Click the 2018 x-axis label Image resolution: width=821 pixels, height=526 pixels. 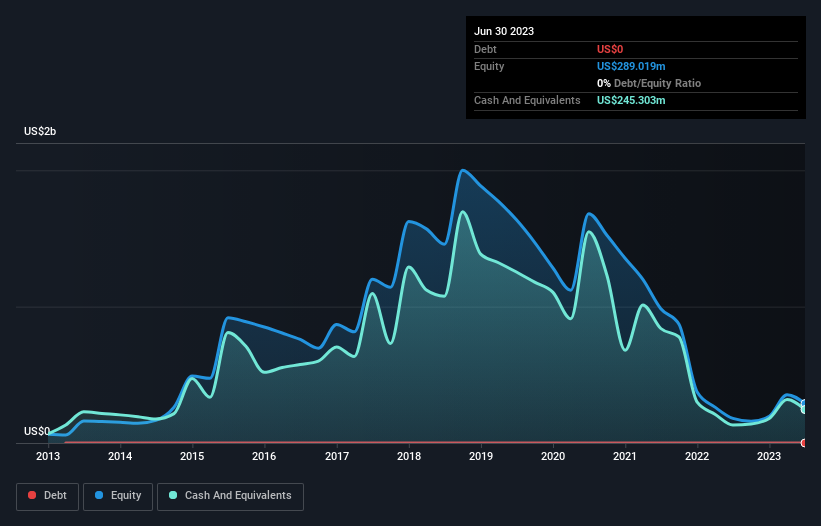[409, 456]
